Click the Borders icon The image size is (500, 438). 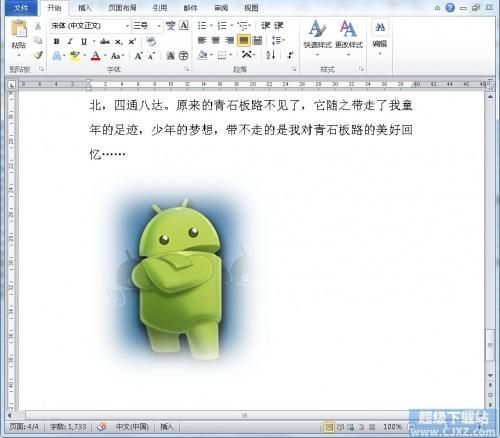tap(222, 55)
